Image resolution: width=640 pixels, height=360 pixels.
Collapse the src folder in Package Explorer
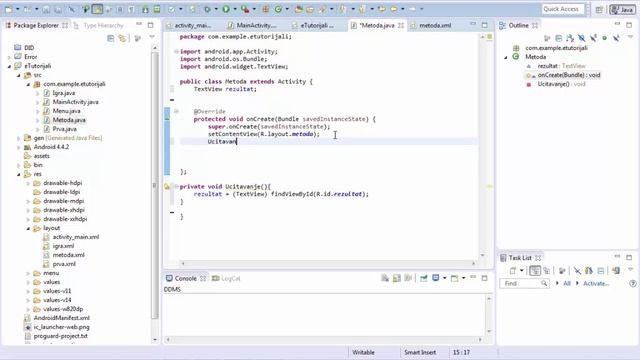(x=19, y=75)
